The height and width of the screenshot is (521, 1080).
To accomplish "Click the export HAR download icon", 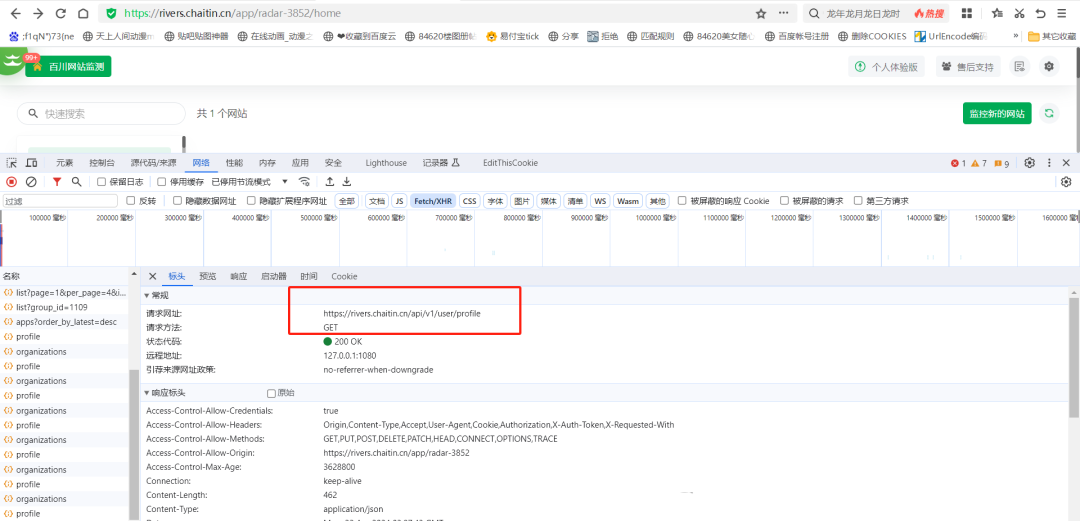I will coord(347,182).
